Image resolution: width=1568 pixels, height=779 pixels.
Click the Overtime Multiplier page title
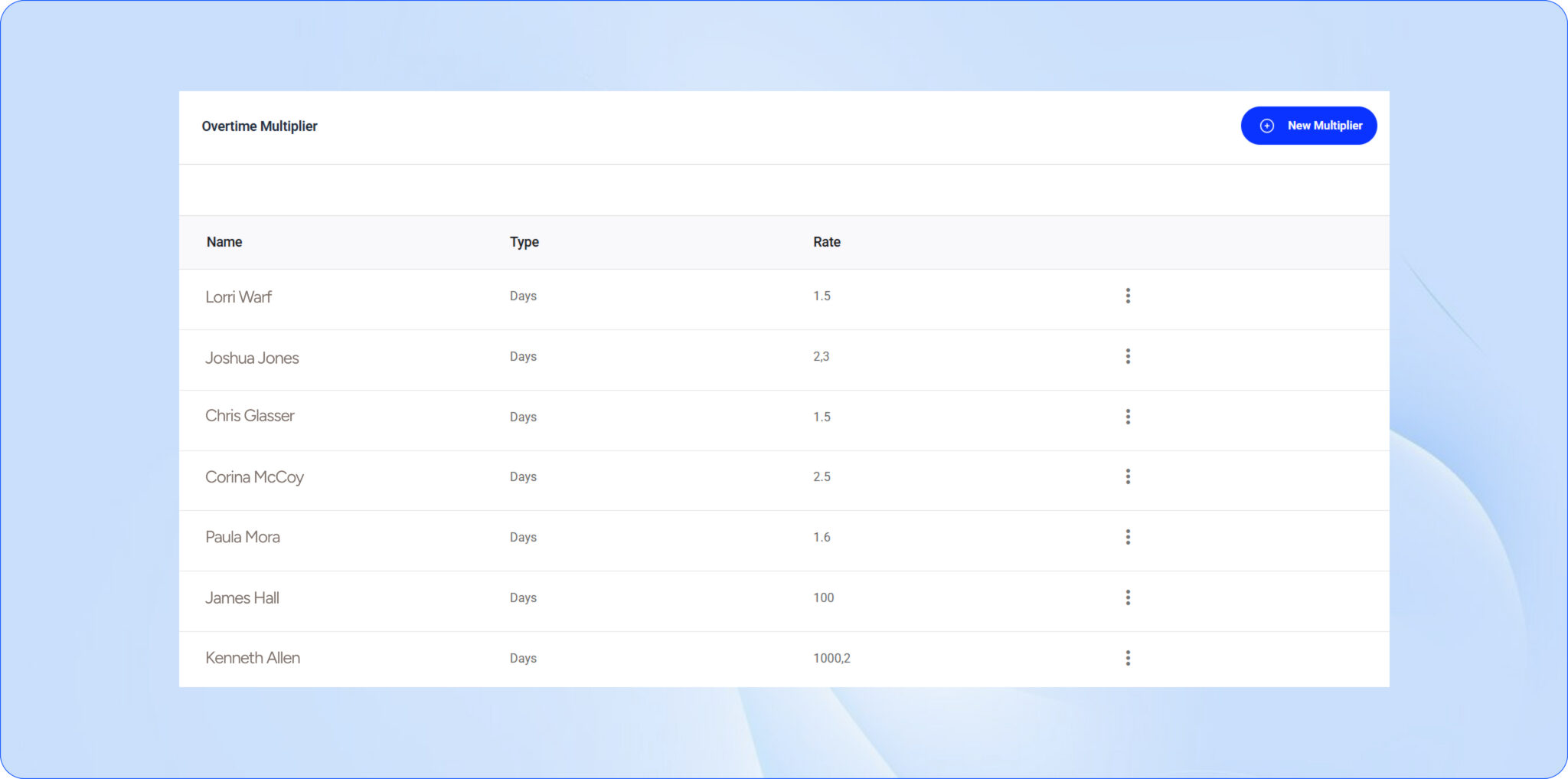click(x=260, y=126)
